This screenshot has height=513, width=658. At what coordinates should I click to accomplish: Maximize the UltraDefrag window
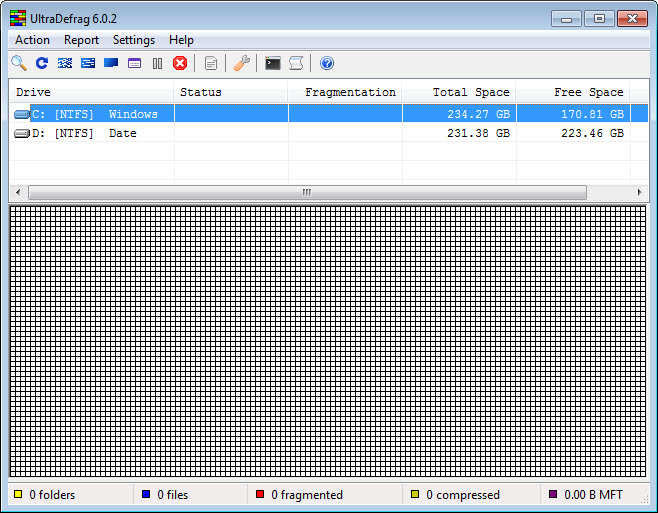point(599,19)
